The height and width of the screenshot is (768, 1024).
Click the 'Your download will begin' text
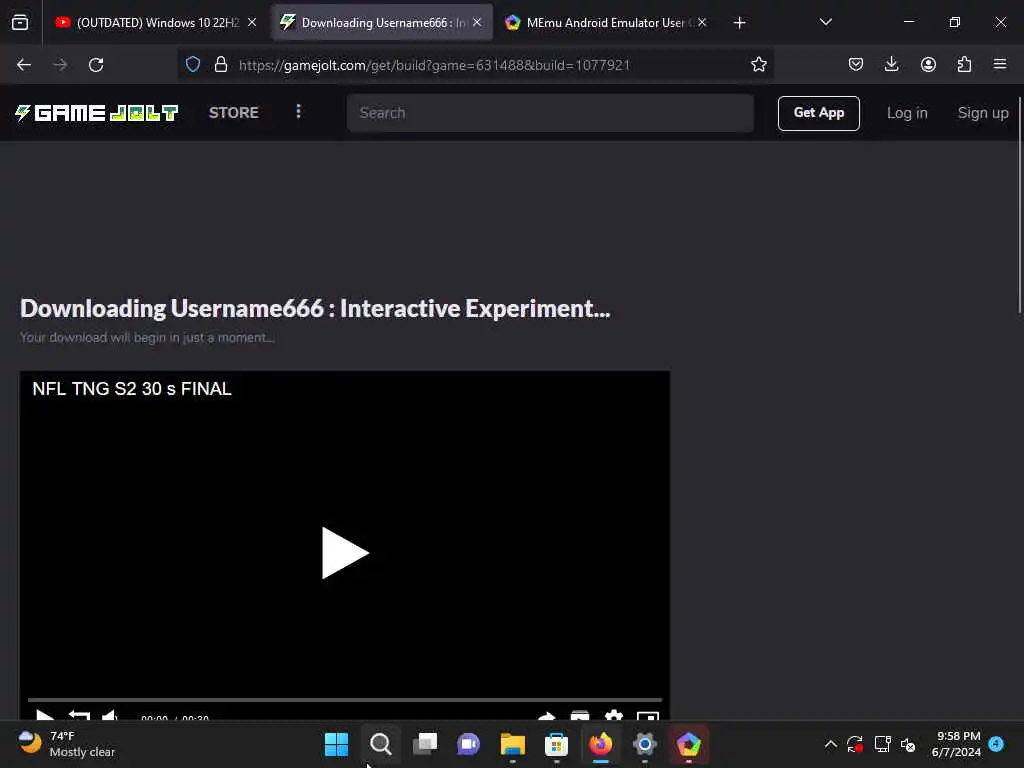[x=147, y=338]
